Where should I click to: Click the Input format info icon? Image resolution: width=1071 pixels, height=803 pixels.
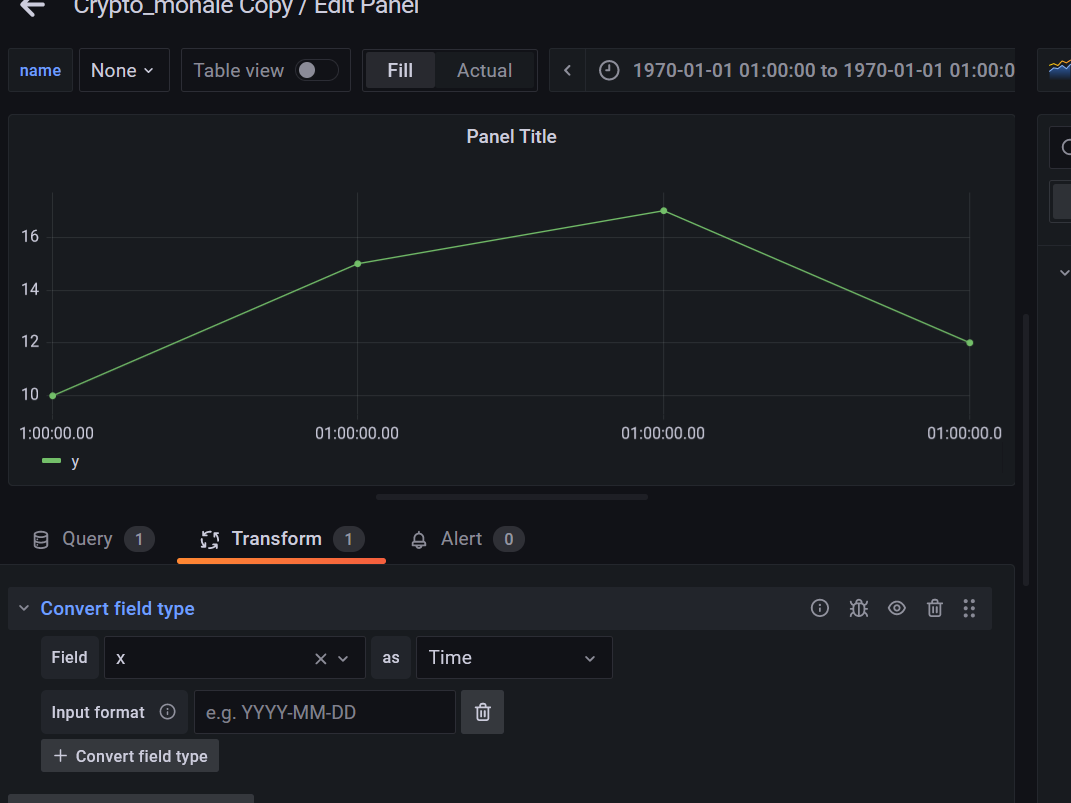click(167, 712)
